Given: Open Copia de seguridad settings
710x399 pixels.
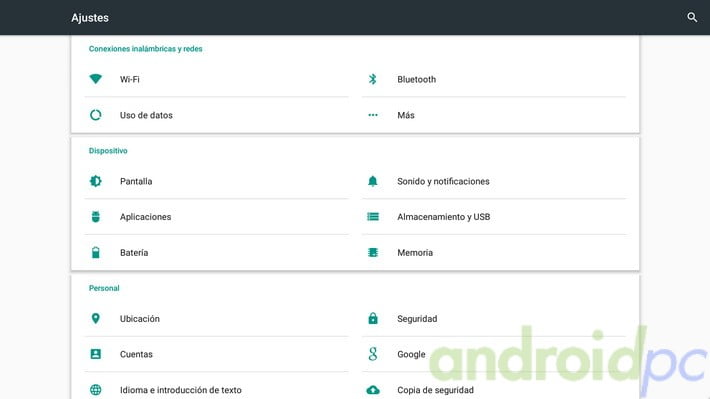Looking at the screenshot, I should coord(494,386).
